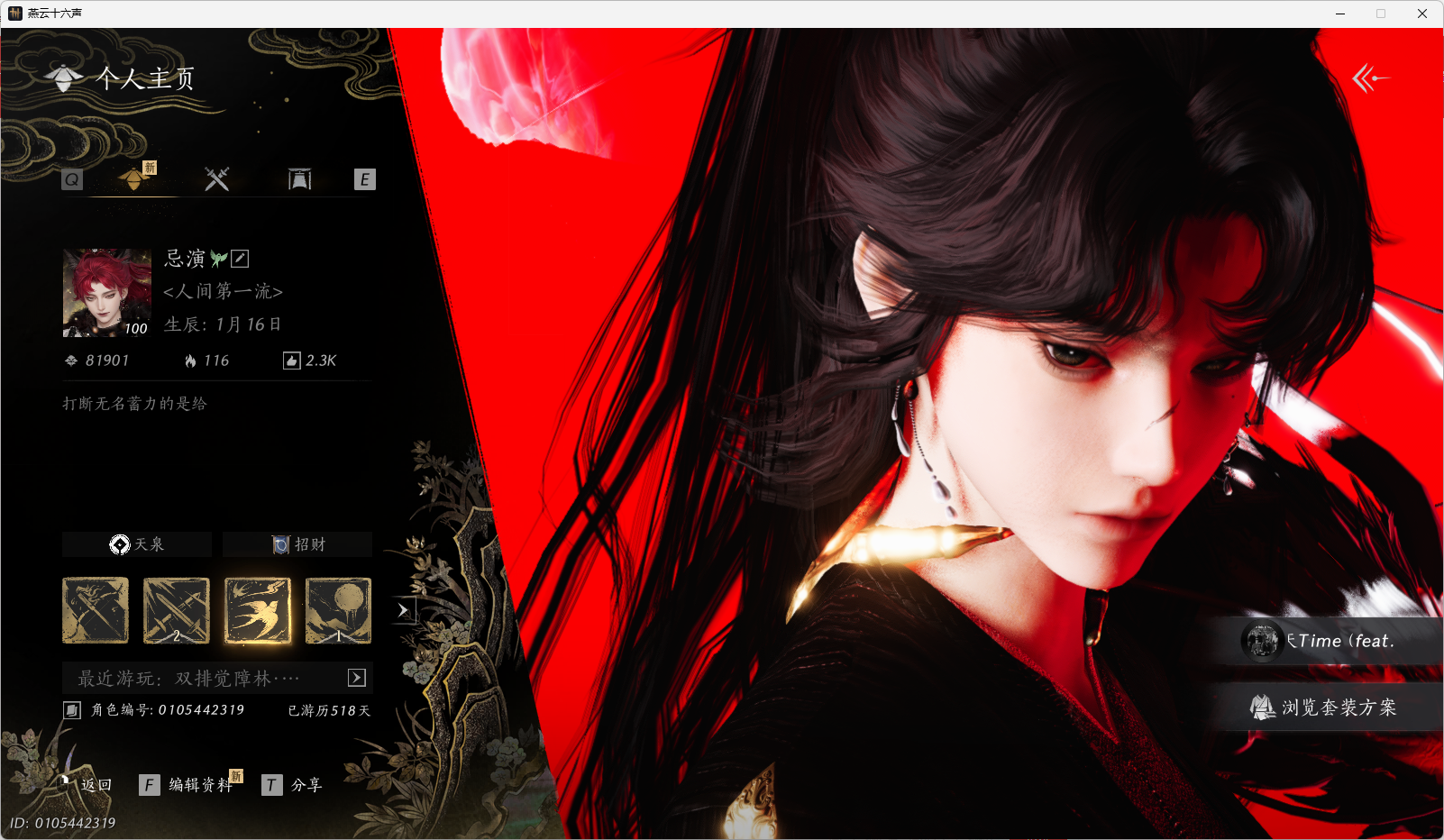Select the highlighted swallow skill icon

pos(258,611)
